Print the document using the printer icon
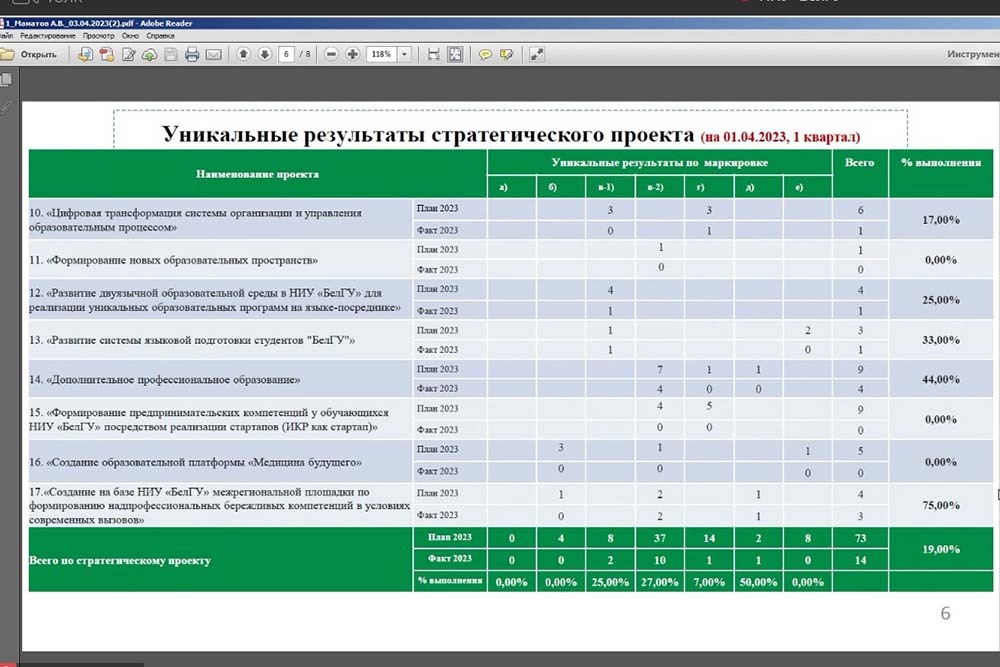Screen dimensions: 1000x667 click(192, 54)
